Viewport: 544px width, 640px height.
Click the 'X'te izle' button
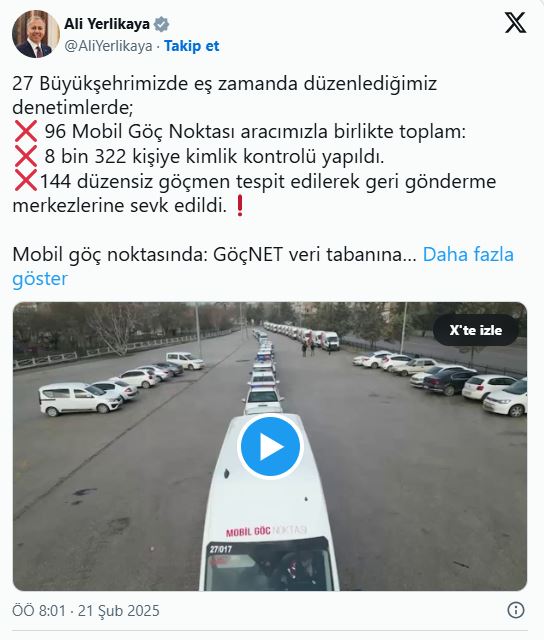pyautogui.click(x=476, y=330)
